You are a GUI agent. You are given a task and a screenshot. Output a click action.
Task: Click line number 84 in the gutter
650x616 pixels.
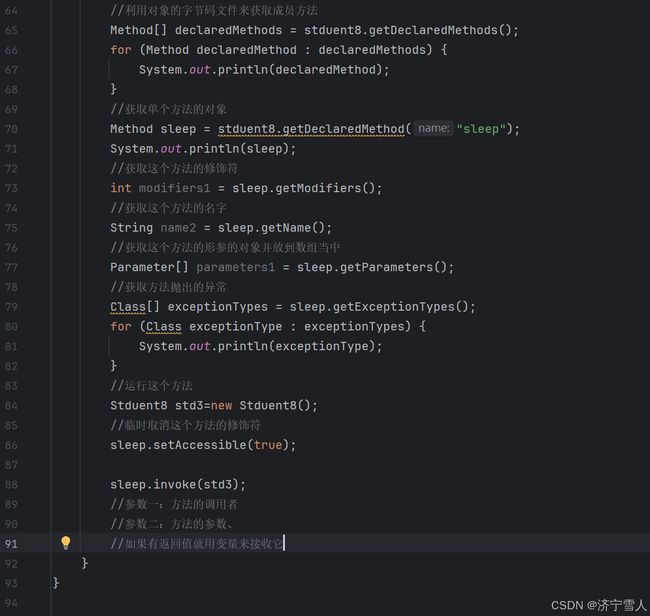coord(11,405)
